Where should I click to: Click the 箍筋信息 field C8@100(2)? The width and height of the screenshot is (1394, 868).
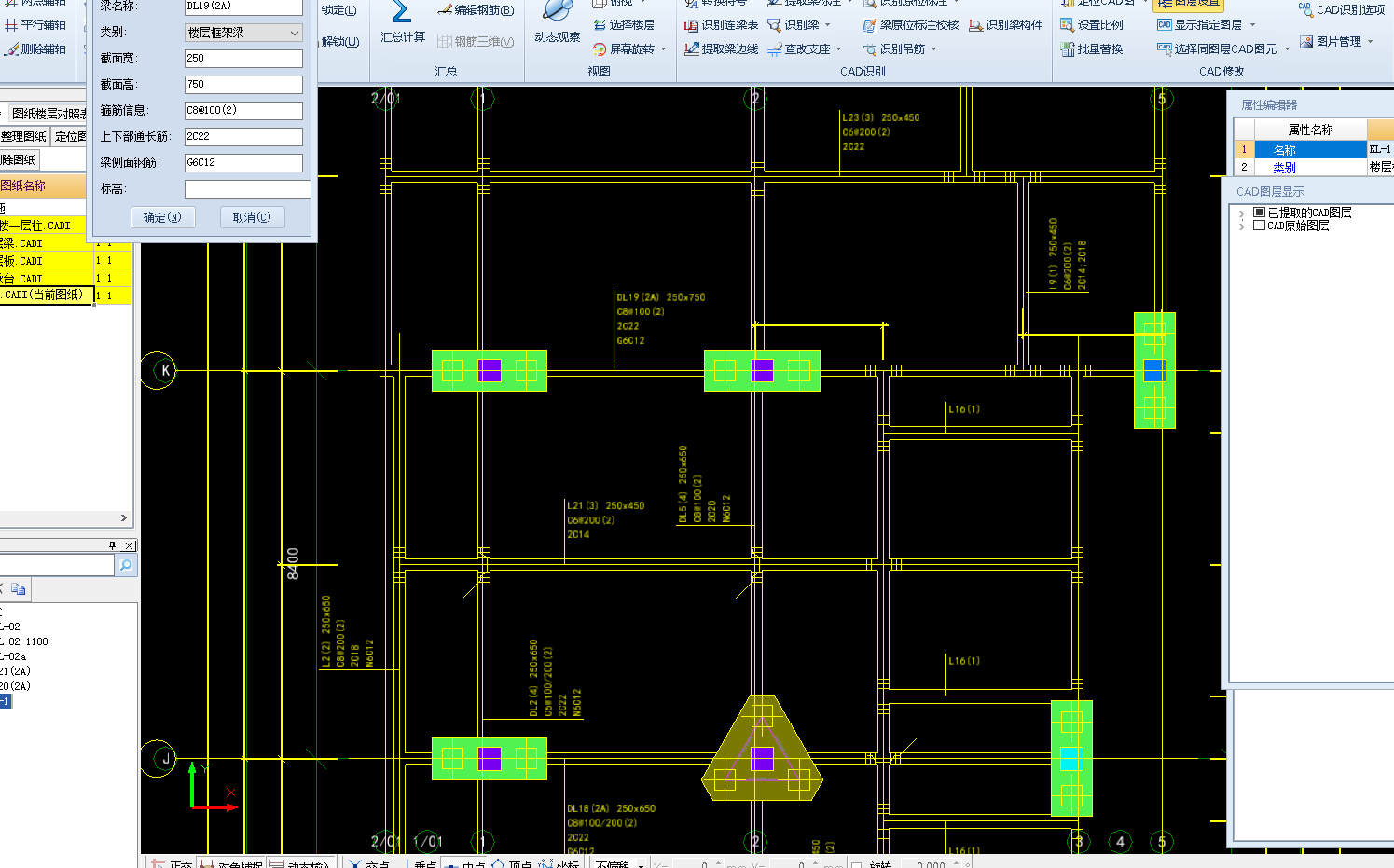[243, 111]
